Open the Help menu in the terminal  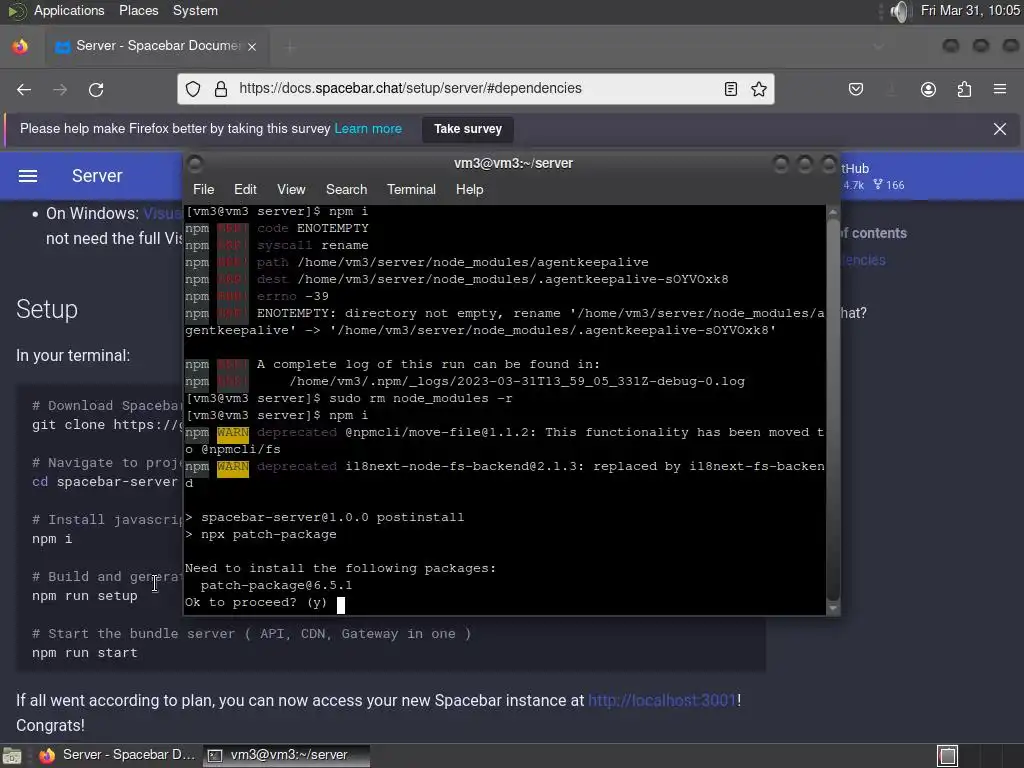coord(469,189)
